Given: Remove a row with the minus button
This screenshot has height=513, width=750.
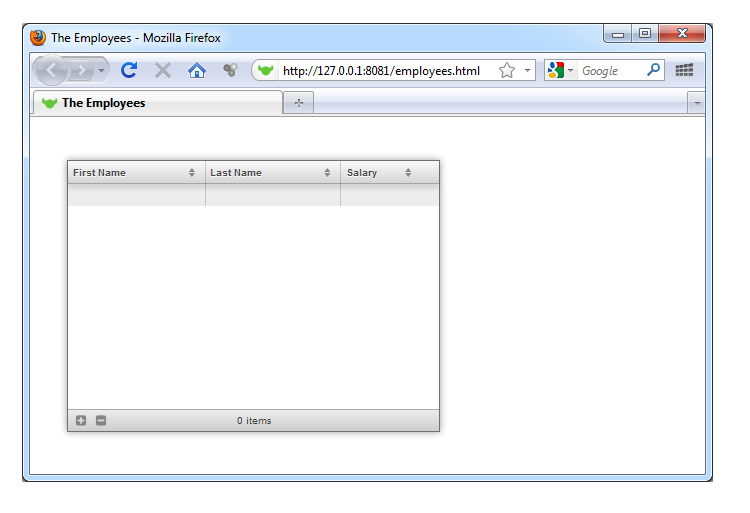Looking at the screenshot, I should tap(101, 420).
